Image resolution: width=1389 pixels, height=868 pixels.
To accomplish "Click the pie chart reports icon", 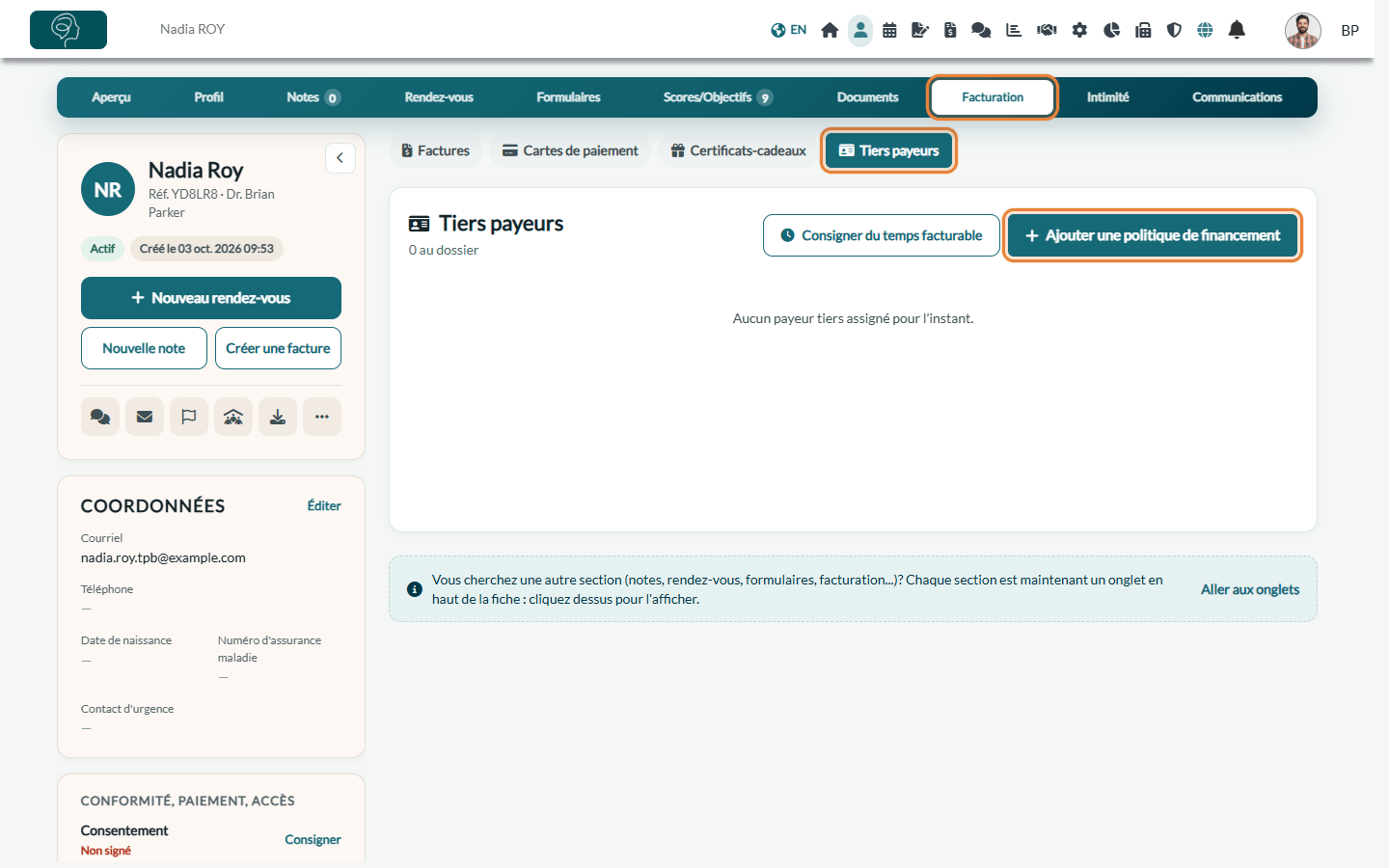I will tap(1111, 30).
